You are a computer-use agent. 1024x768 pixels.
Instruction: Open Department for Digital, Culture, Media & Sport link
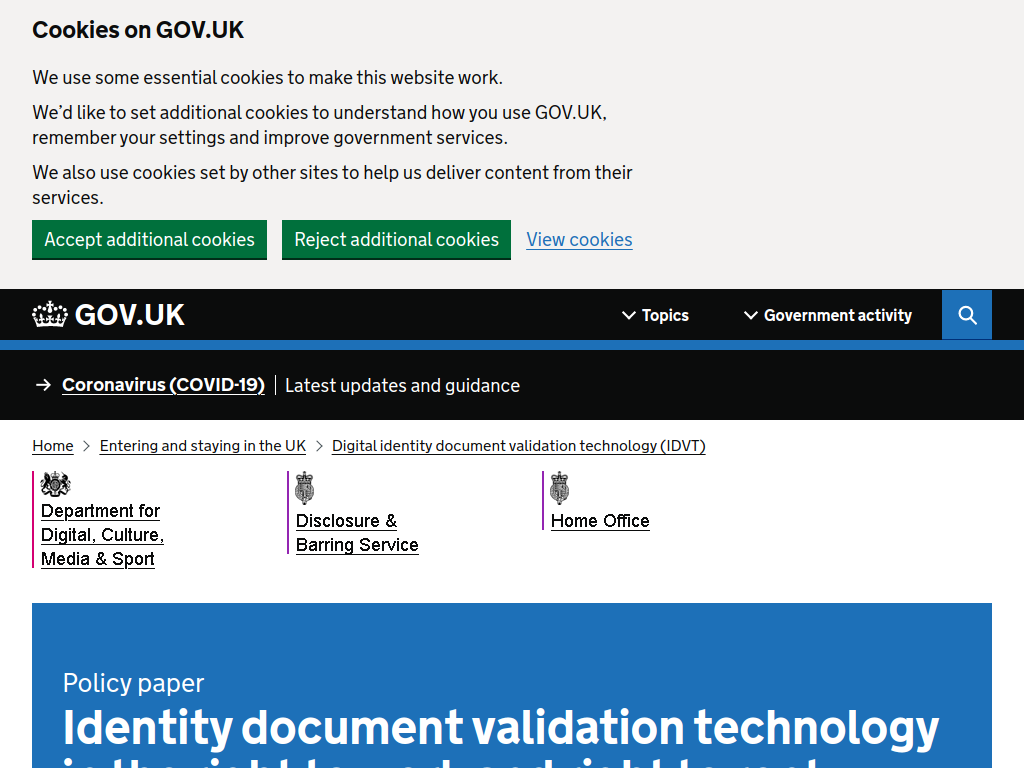coord(103,535)
